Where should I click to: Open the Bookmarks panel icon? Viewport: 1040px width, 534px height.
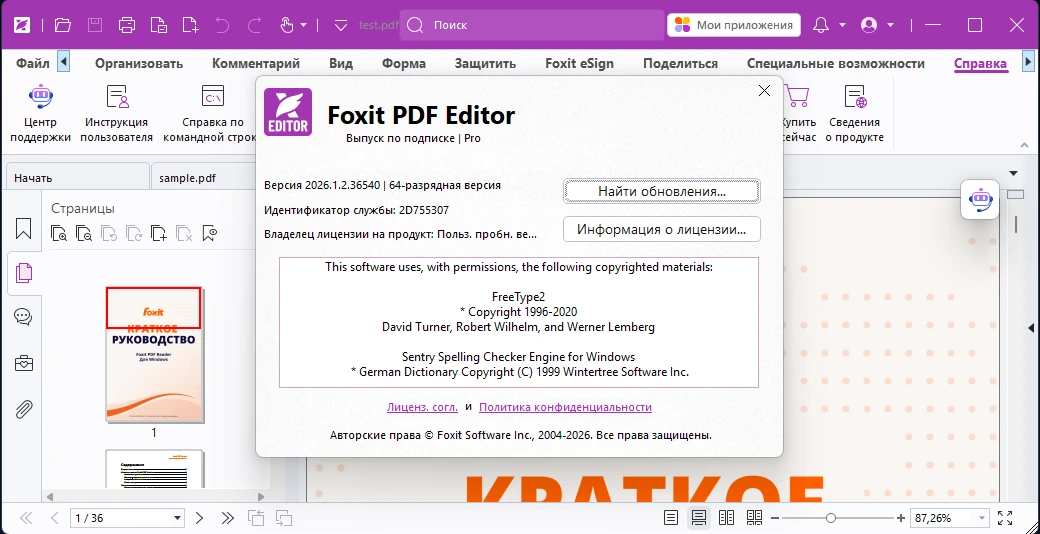pos(23,229)
